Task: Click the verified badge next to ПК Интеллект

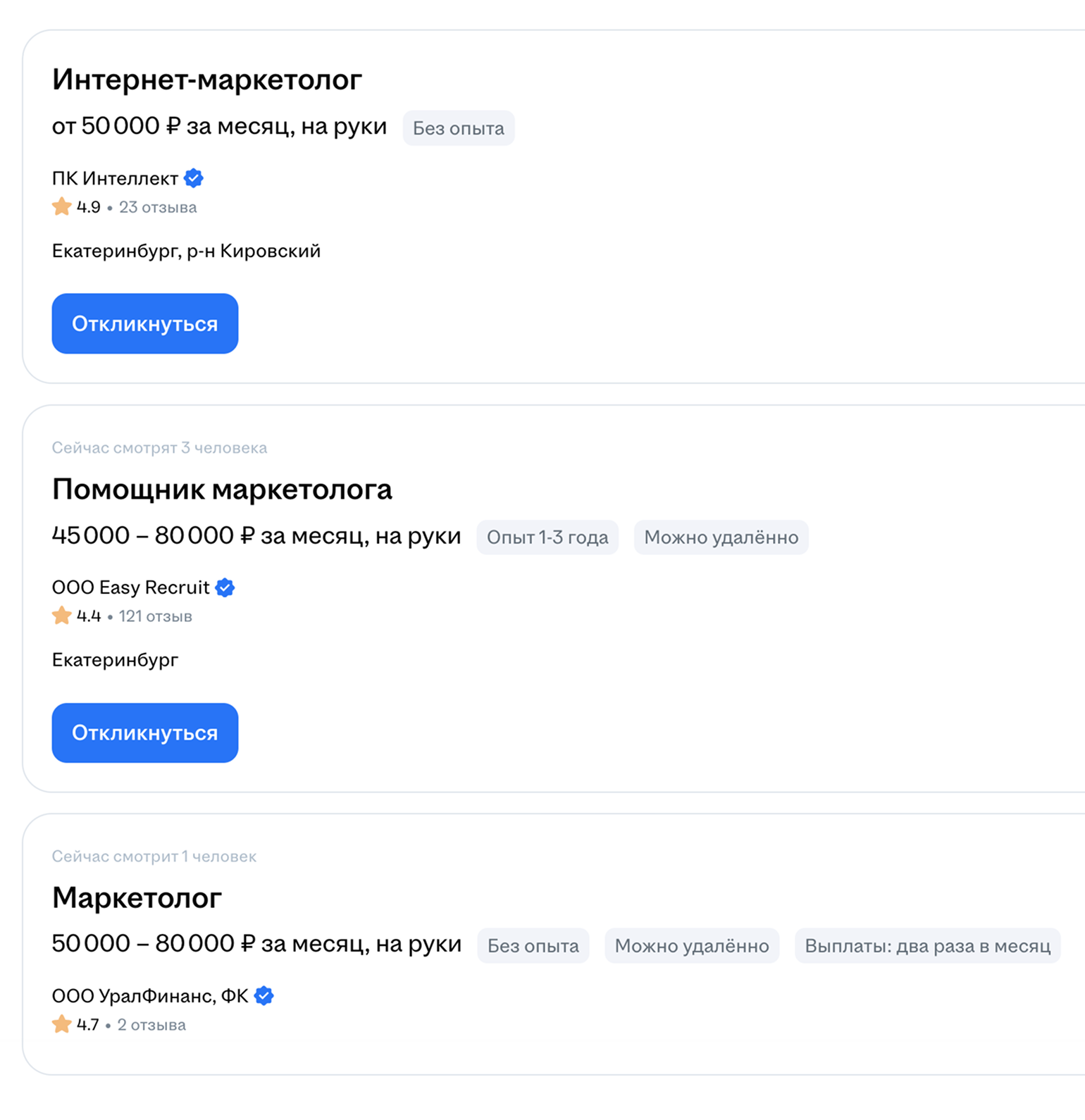Action: (x=193, y=178)
